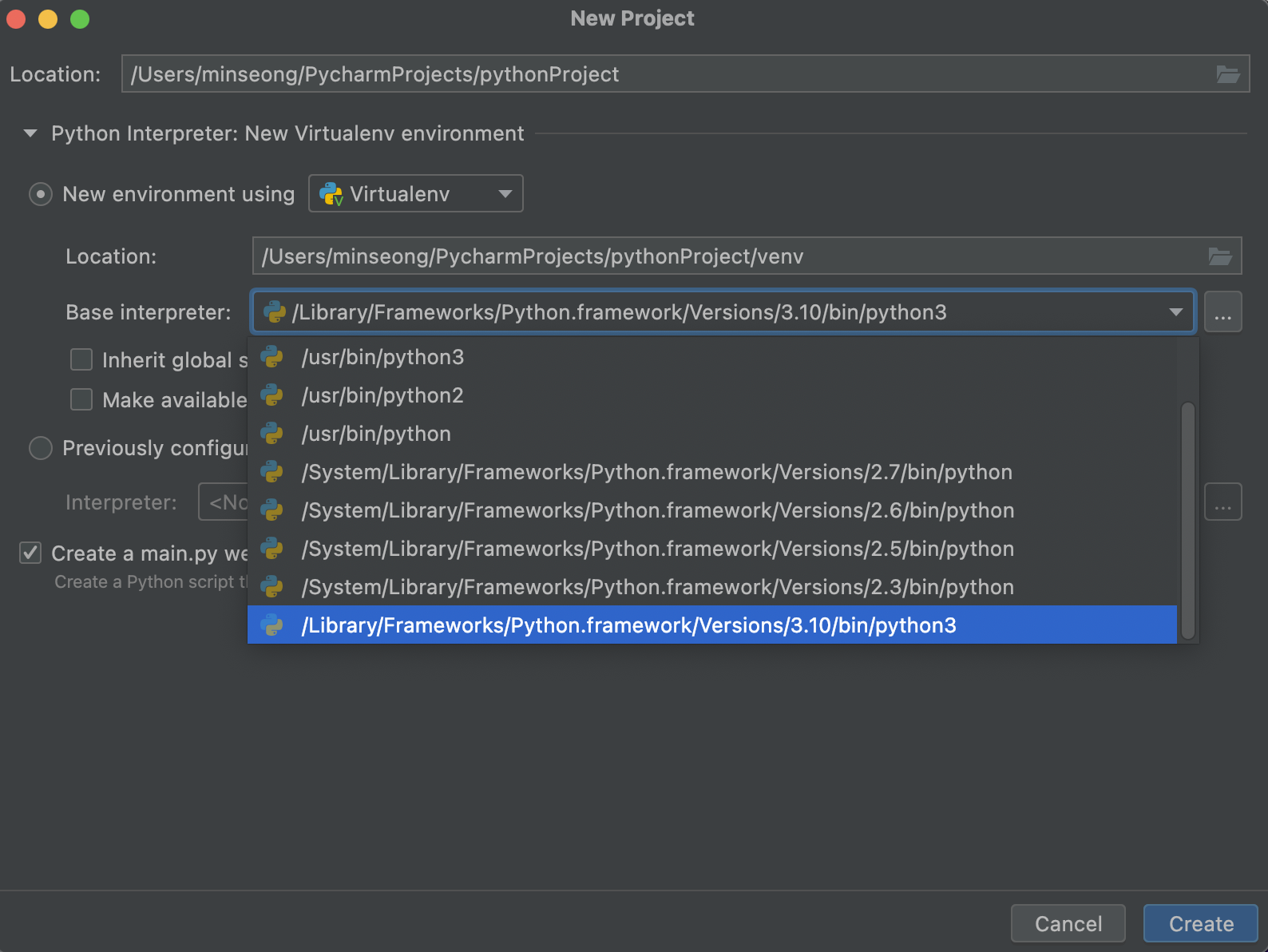Click Base interpreter path text field
Image resolution: width=1268 pixels, height=952 pixels.
pyautogui.click(x=723, y=312)
